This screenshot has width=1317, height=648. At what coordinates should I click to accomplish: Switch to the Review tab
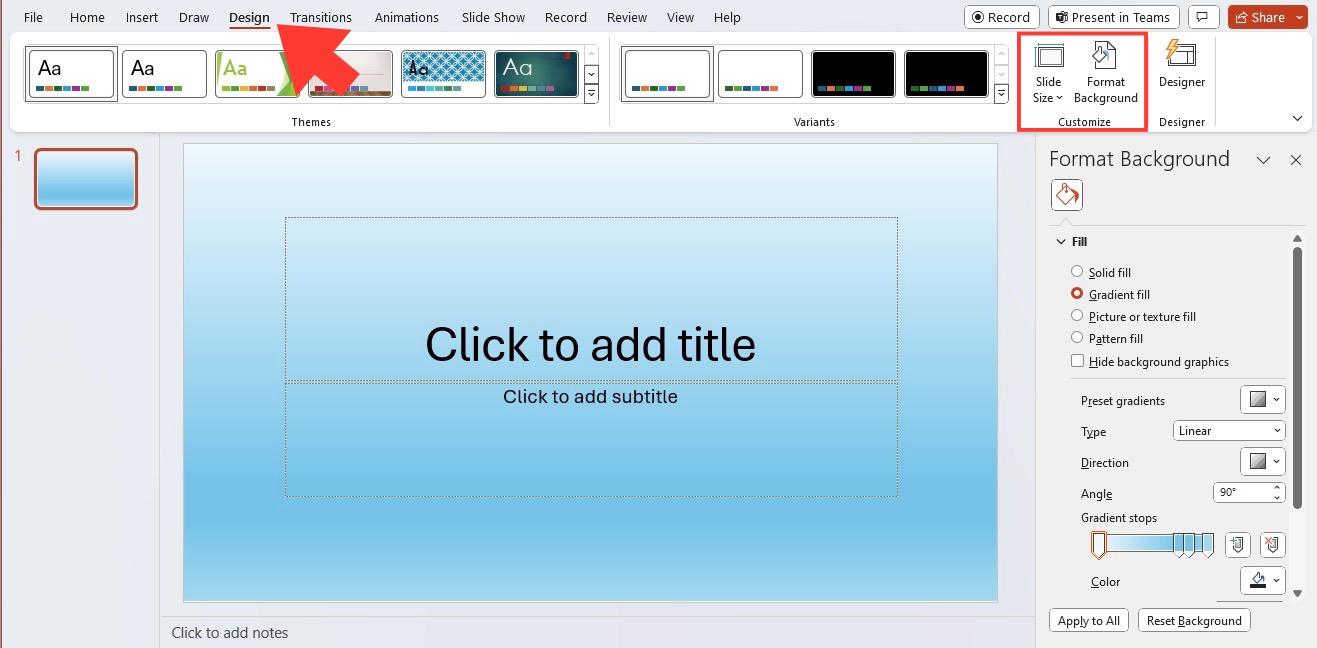coord(627,17)
